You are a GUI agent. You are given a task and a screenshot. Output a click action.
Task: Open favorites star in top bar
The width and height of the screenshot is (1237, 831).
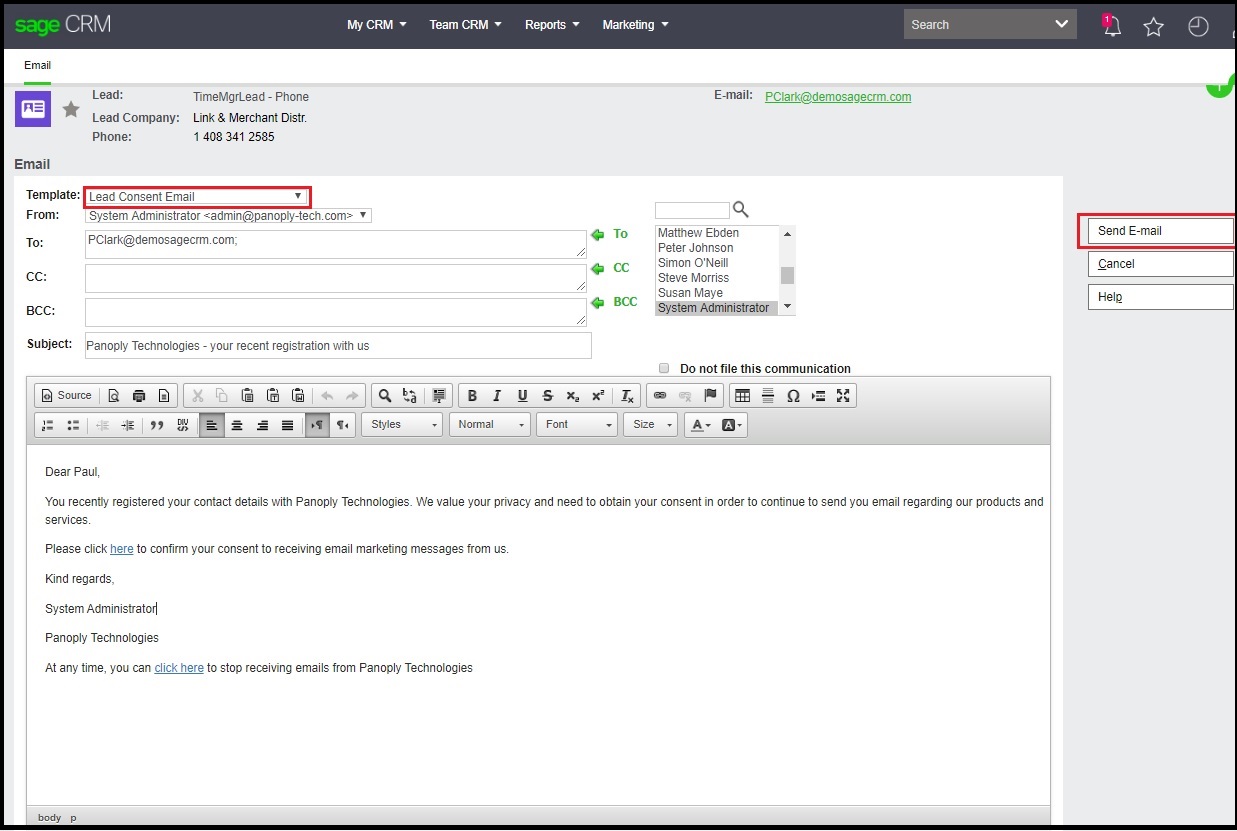[x=1154, y=27]
